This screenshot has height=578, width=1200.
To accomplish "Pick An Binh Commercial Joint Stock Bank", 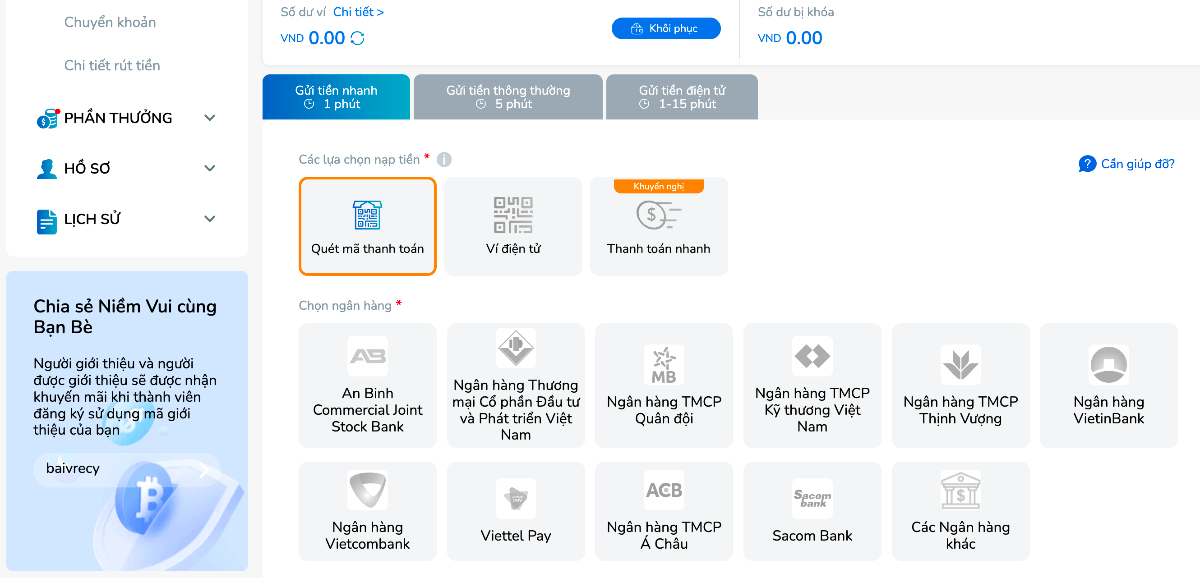I will [x=367, y=386].
